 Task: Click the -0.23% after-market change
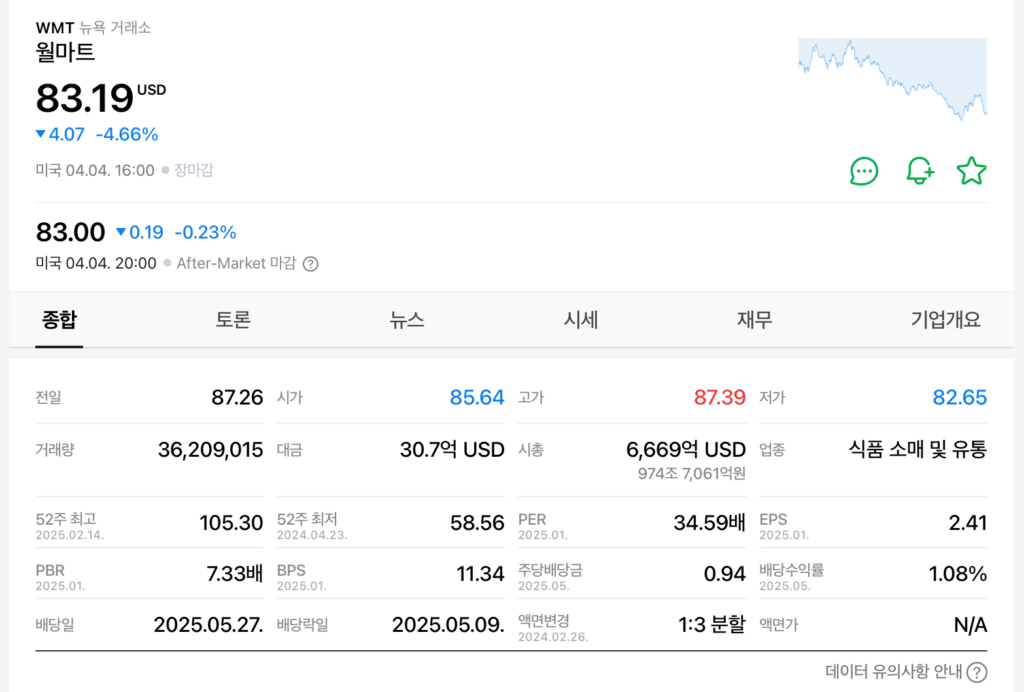(x=205, y=232)
